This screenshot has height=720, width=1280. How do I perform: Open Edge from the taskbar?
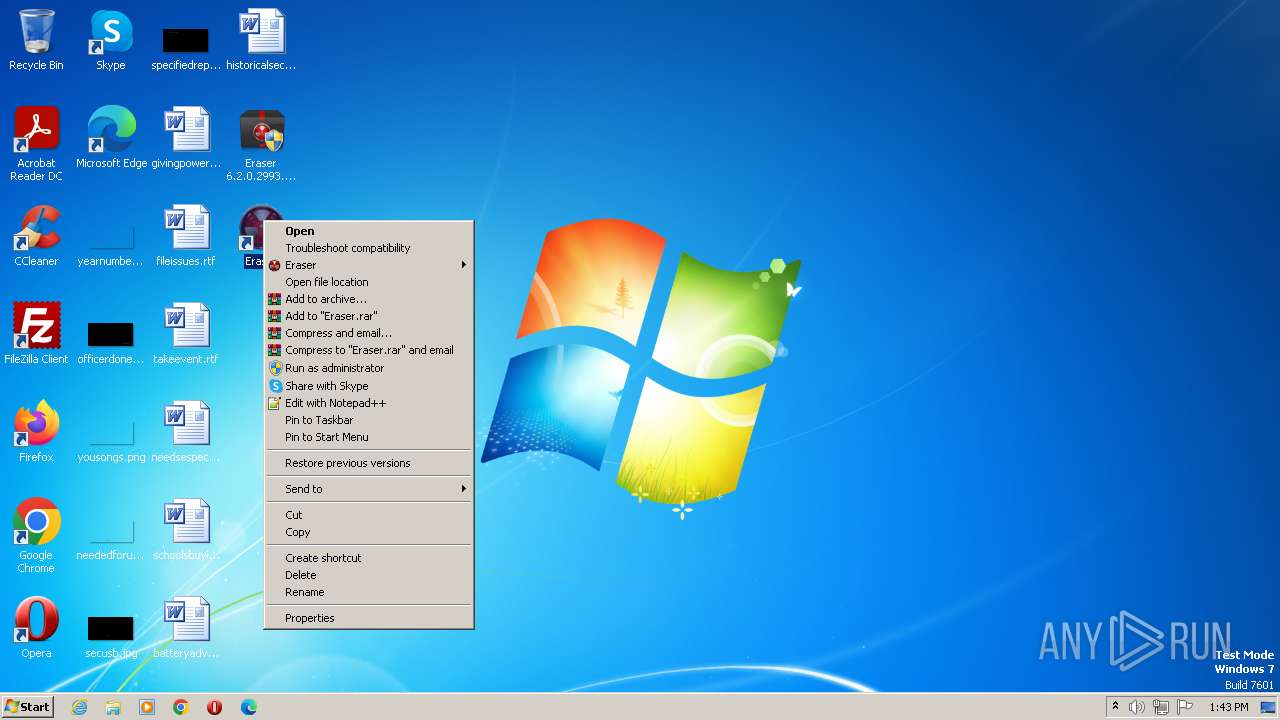tap(249, 707)
